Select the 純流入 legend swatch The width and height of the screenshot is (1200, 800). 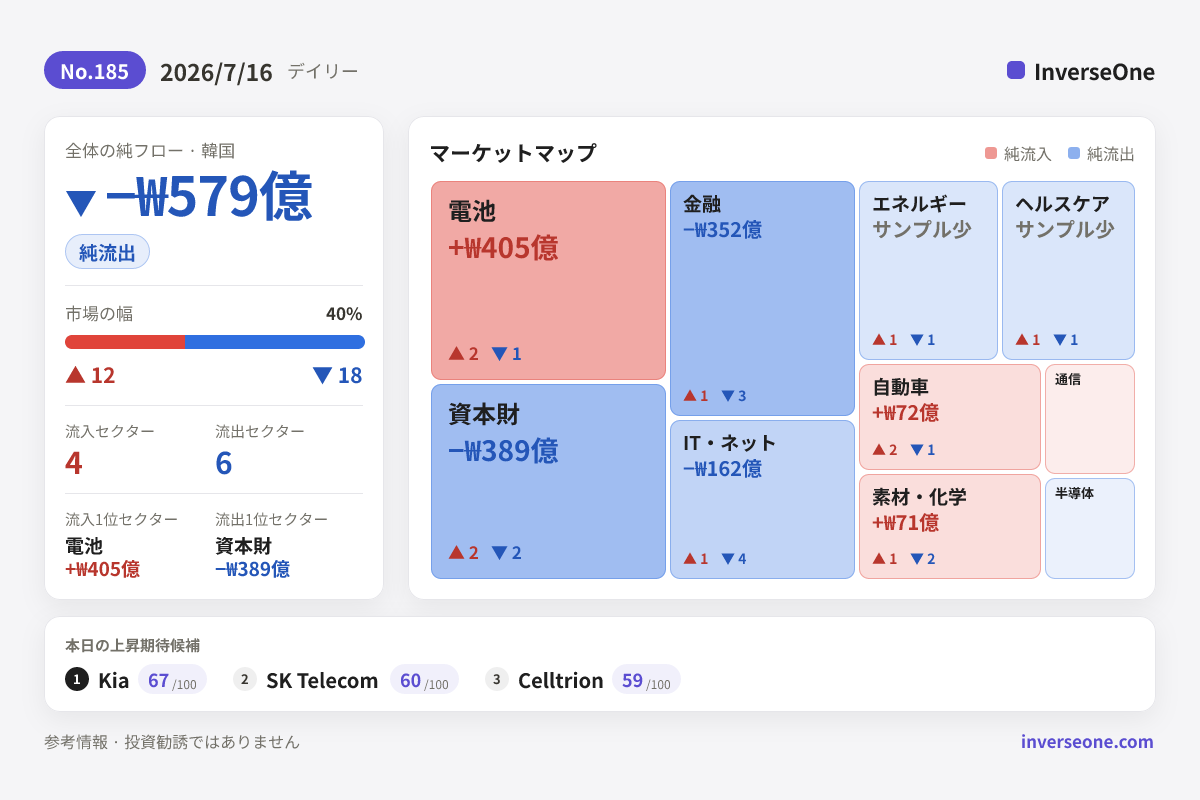pyautogui.click(x=991, y=153)
